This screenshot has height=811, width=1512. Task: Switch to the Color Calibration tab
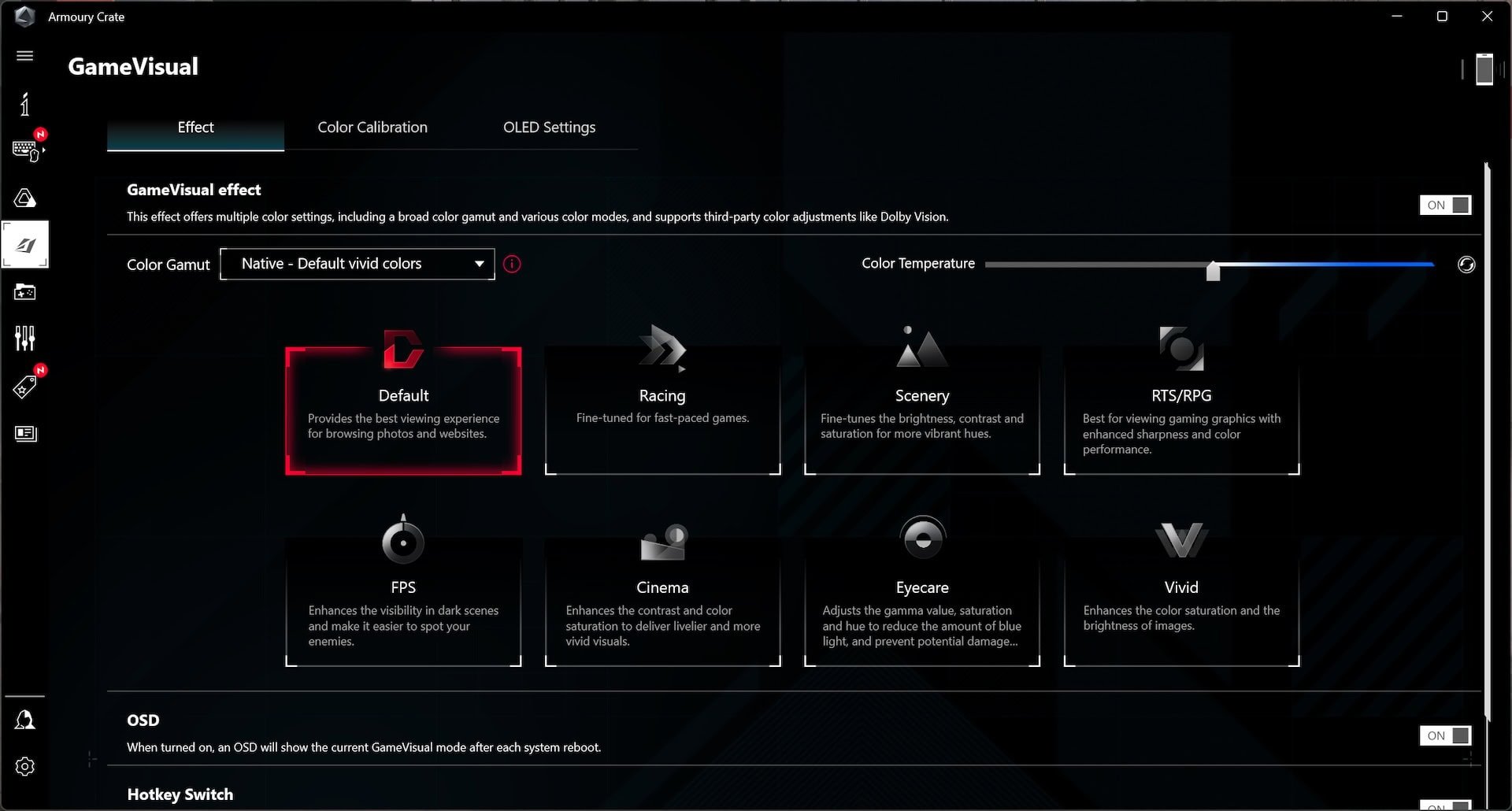tap(372, 128)
